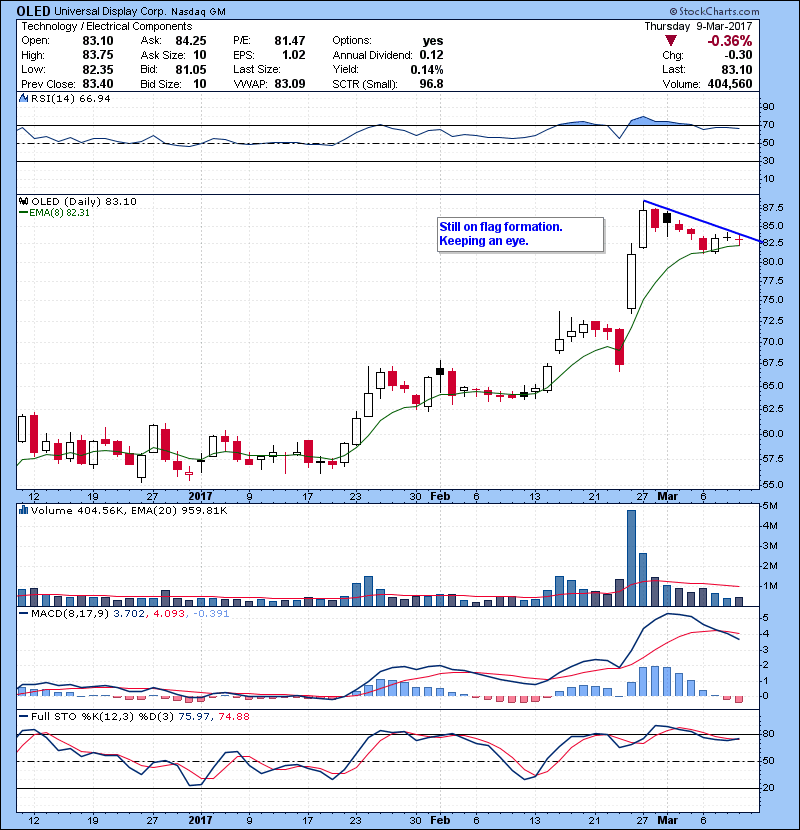Click the Low 82.35 value
This screenshot has width=800, height=830.
97,69
